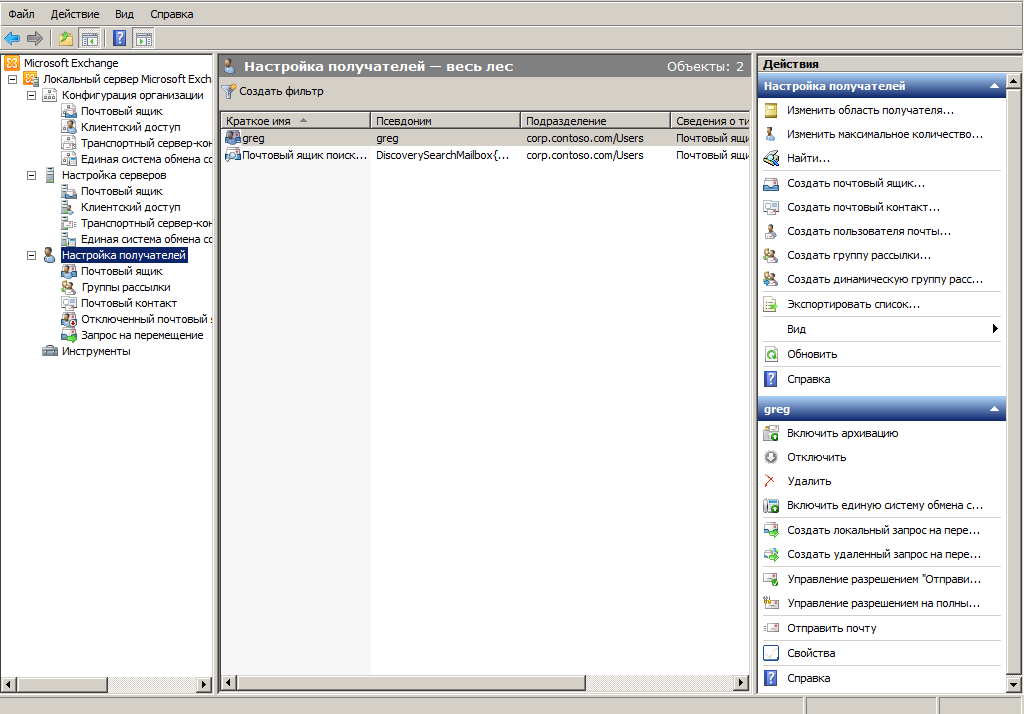The width and height of the screenshot is (1024, 714).
Task: Click Создать удаленный запрос на перемещение
Action: (x=884, y=554)
